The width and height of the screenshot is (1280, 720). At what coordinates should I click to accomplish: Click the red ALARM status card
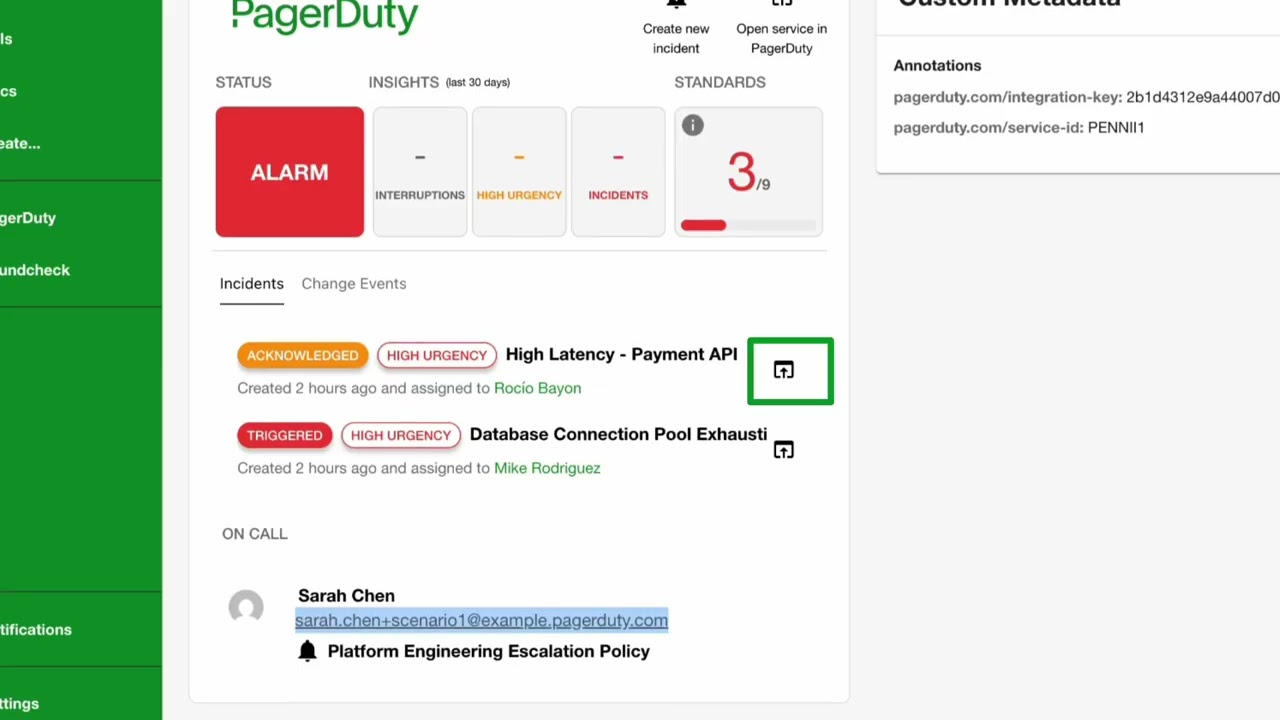(290, 172)
